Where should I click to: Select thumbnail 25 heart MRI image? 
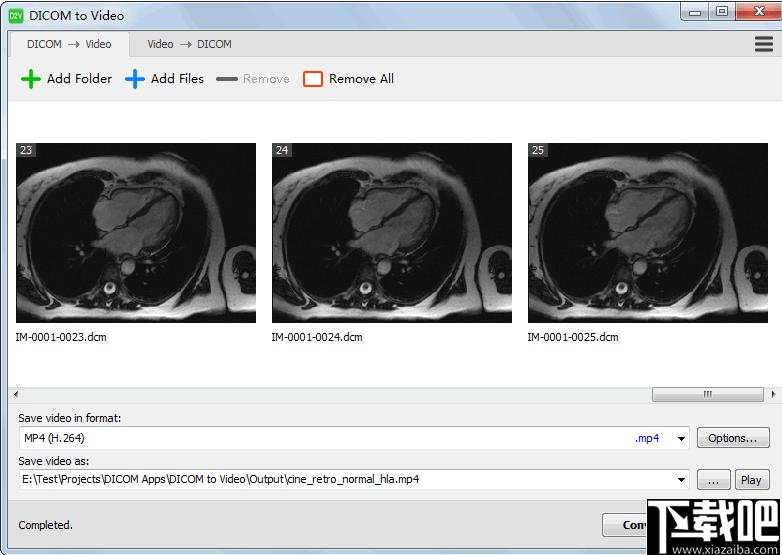648,233
